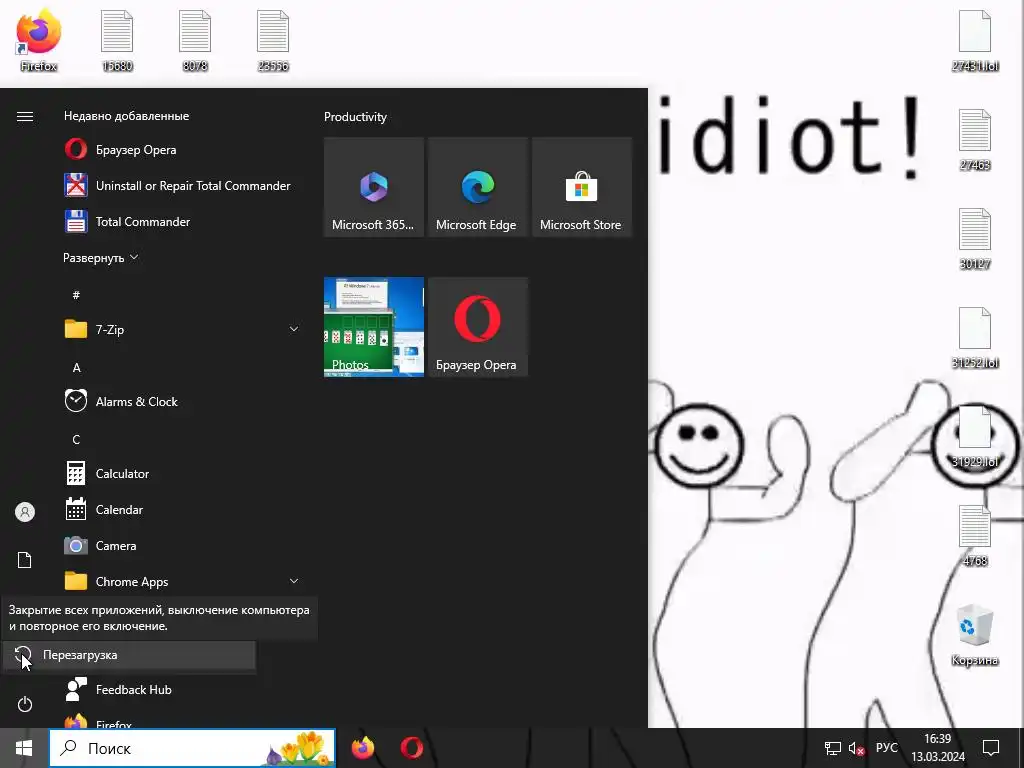The height and width of the screenshot is (768, 1024).
Task: Select the desktop file named 4768
Action: tap(974, 536)
